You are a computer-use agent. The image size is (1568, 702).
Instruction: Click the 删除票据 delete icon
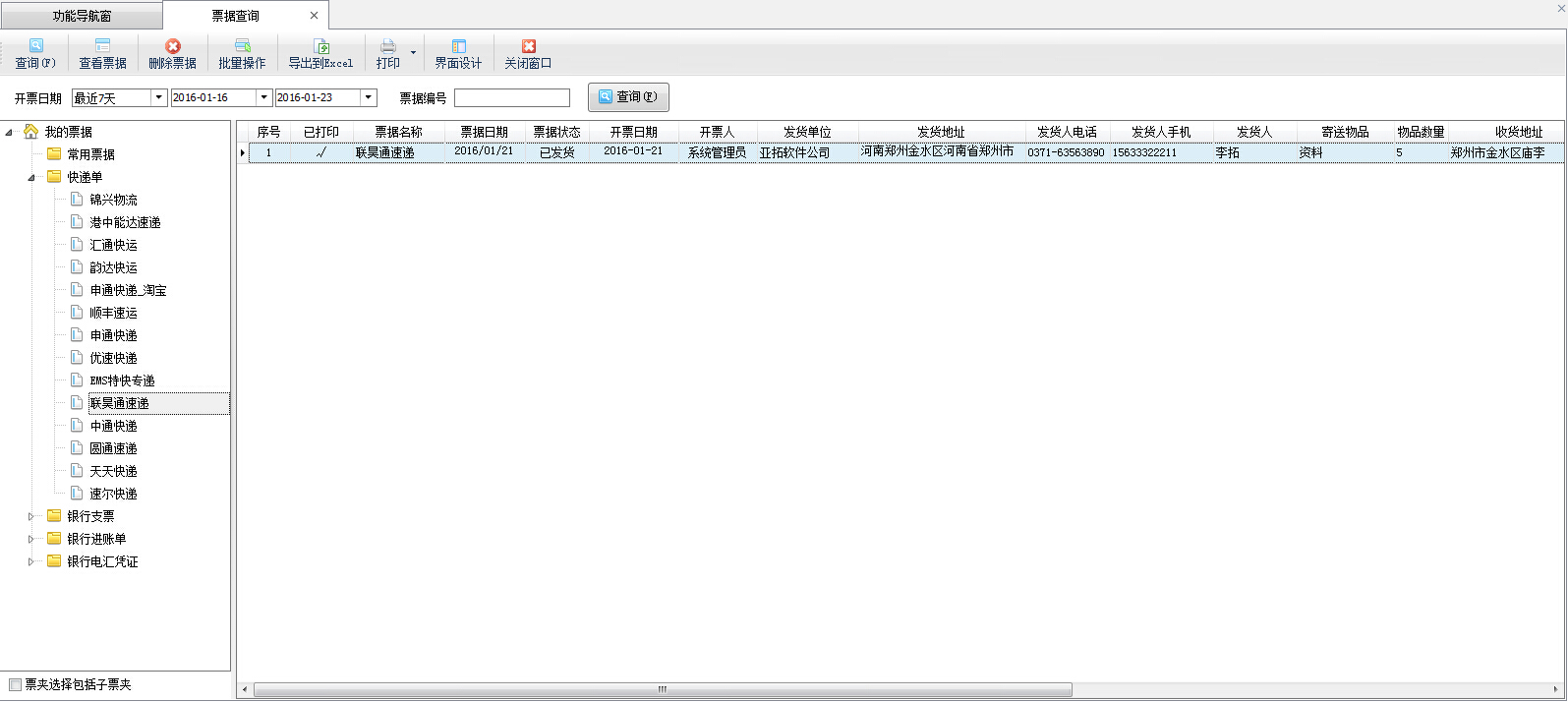(173, 46)
